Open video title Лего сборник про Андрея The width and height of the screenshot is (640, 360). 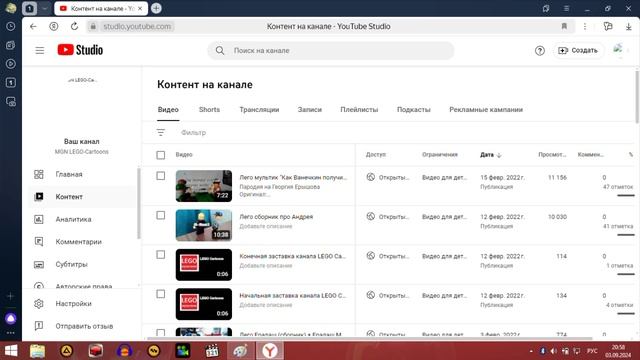(276, 217)
